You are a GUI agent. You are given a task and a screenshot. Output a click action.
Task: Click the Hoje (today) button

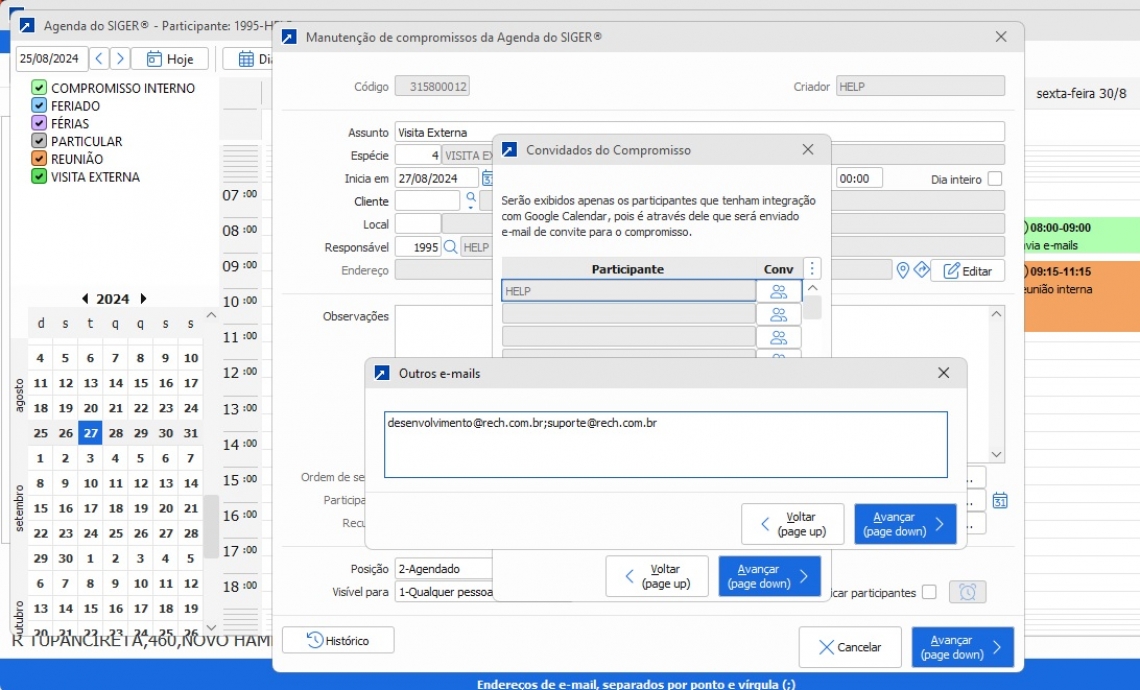170,58
